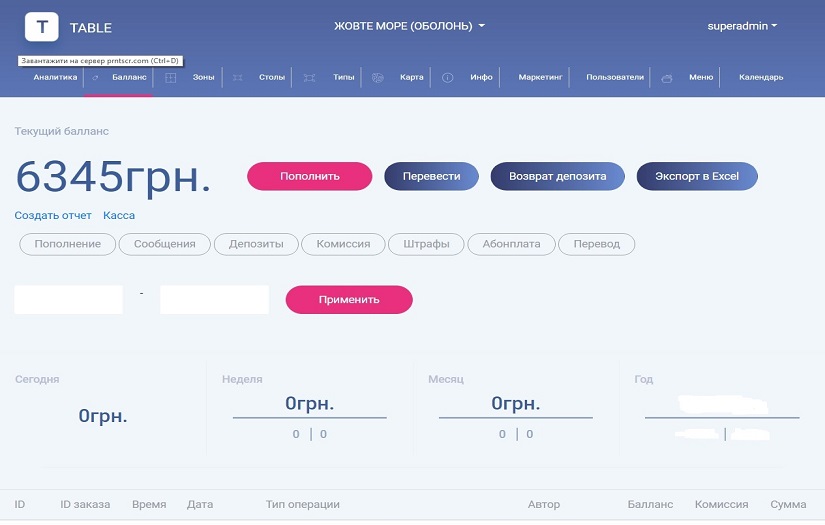Click the 0грн. value under Месяц

516,403
